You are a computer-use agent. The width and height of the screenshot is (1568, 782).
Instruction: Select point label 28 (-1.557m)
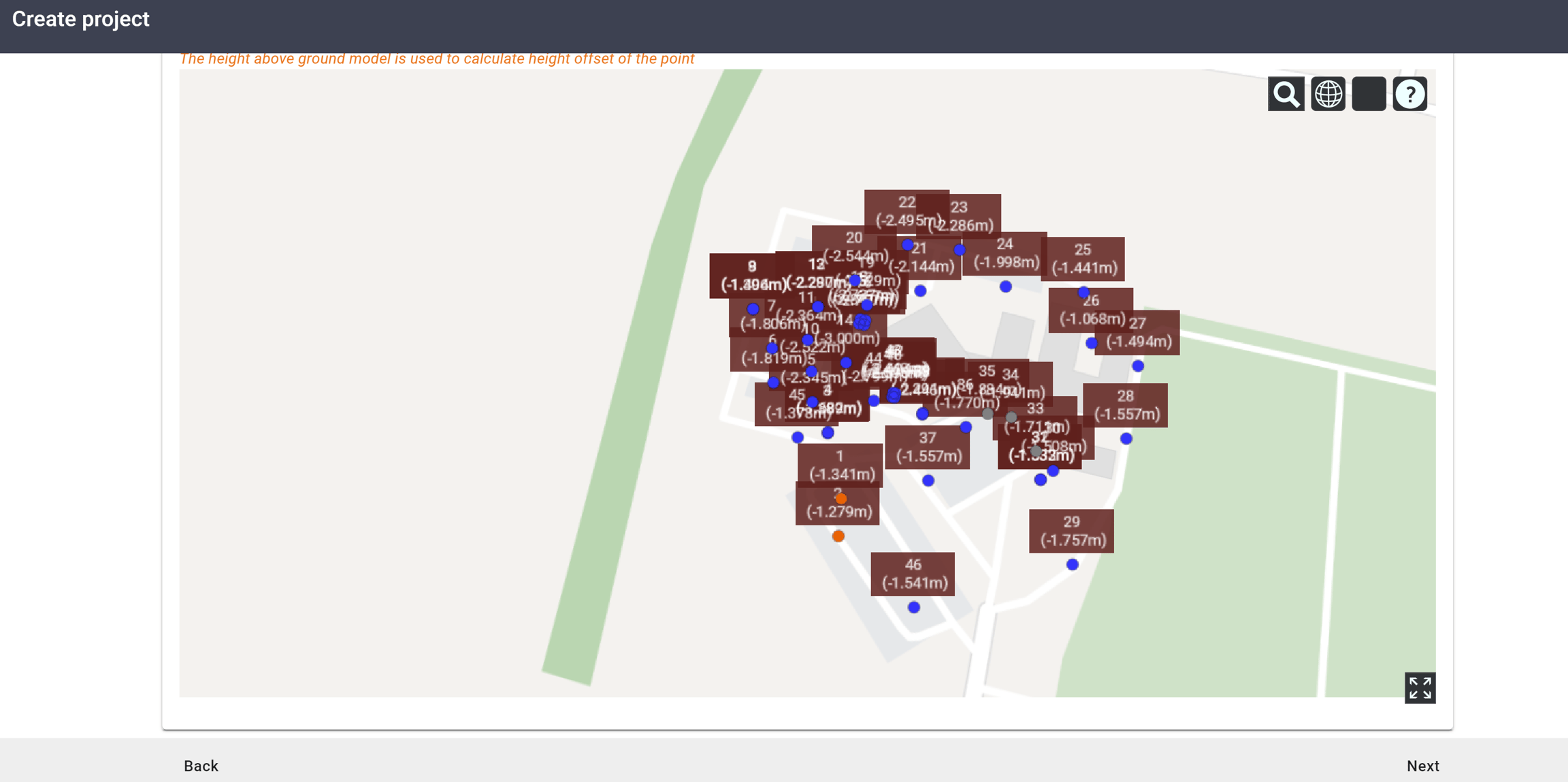point(1125,405)
